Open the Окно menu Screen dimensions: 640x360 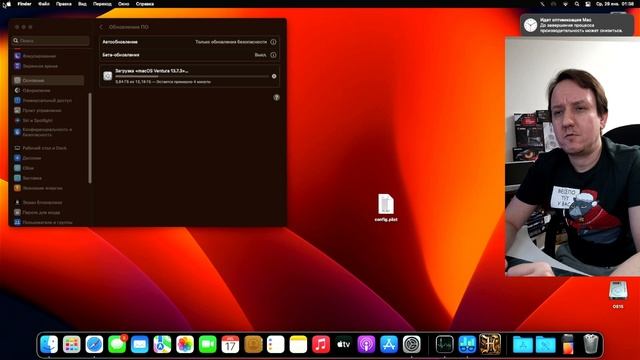(x=124, y=4)
